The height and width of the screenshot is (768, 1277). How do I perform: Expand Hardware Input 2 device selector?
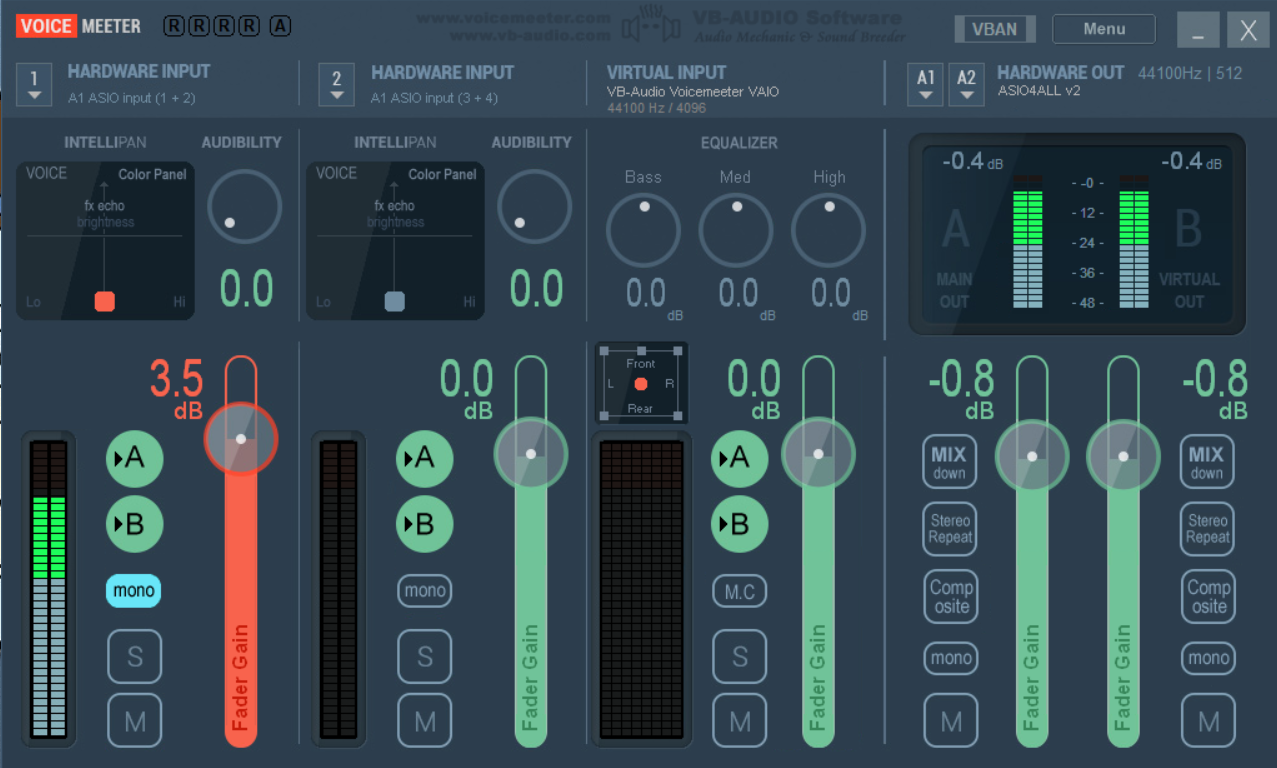[x=337, y=84]
